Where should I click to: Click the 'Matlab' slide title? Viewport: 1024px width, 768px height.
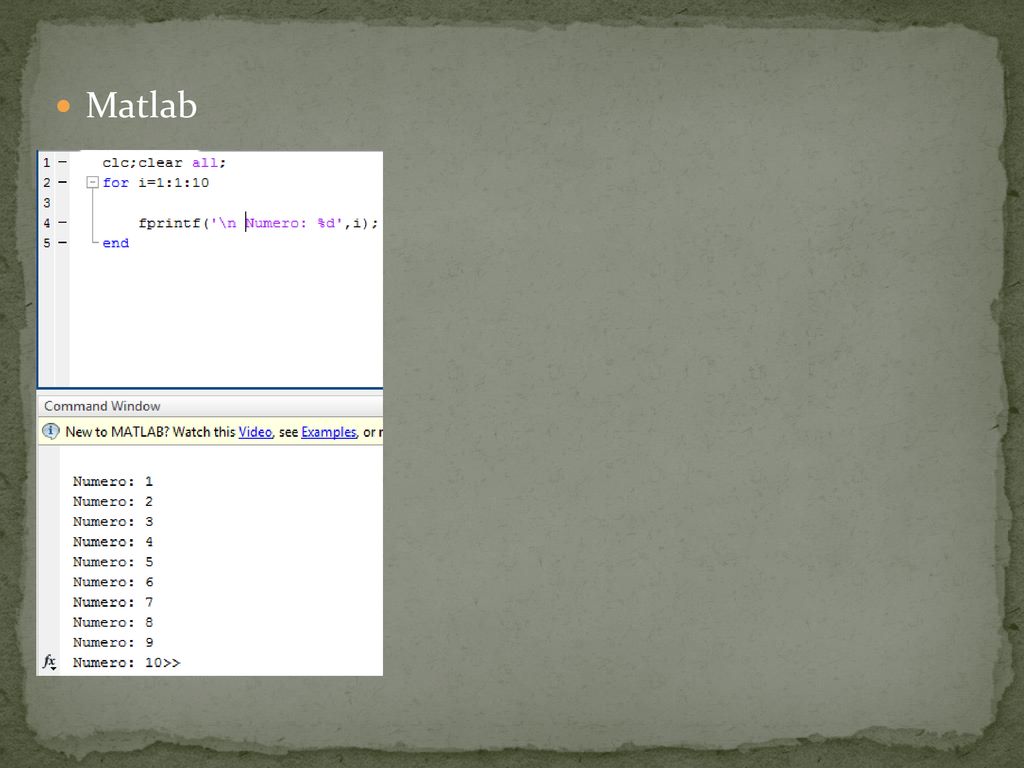point(141,105)
